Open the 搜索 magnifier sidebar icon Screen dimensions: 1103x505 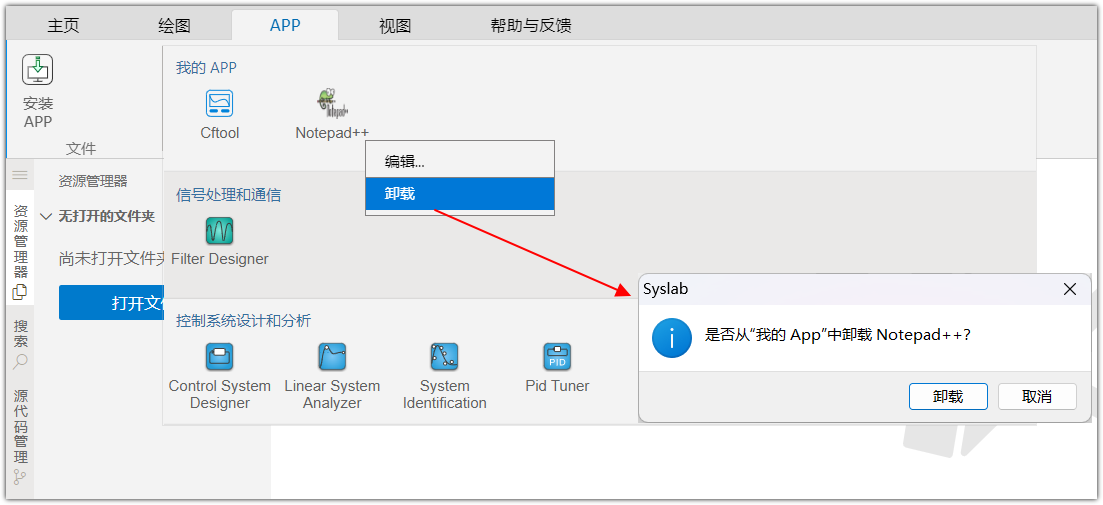point(20,362)
